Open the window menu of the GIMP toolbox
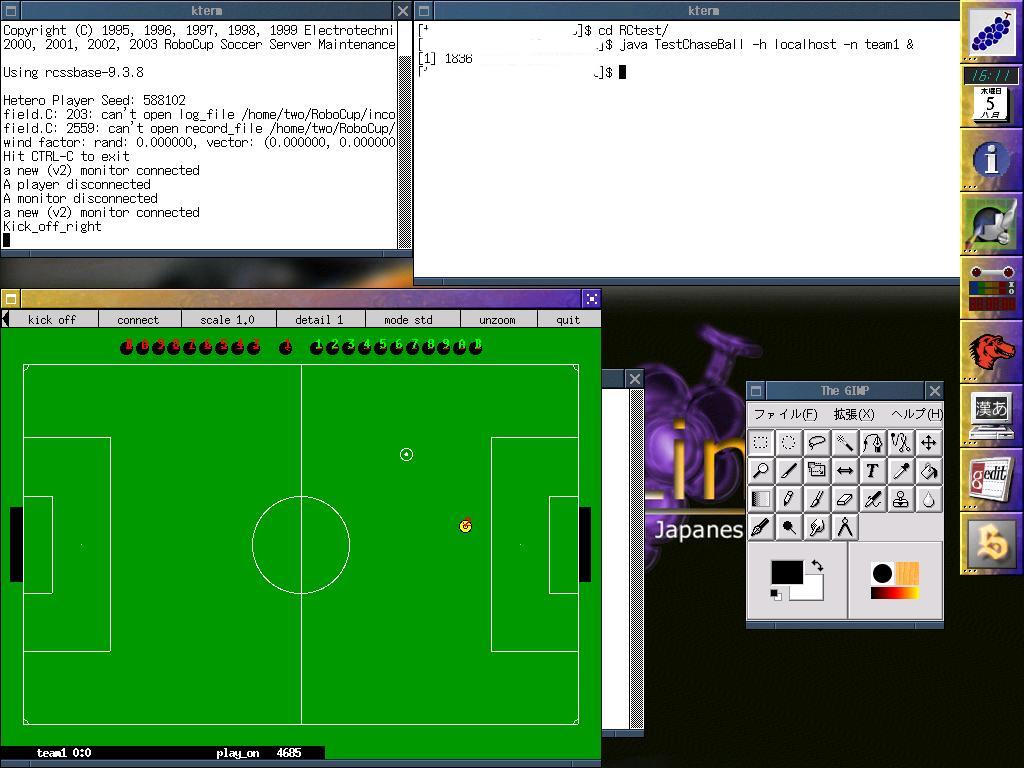The height and width of the screenshot is (768, 1024). click(x=756, y=391)
